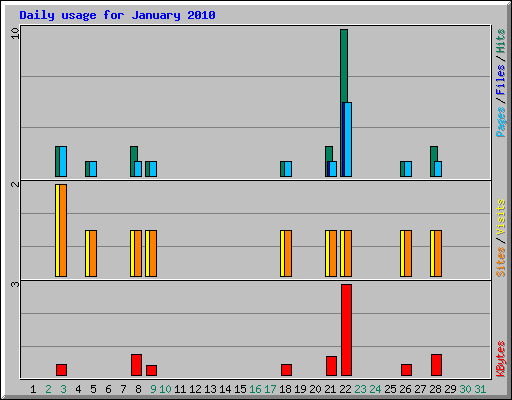This screenshot has width=512, height=400.
Task: Click day label '26' on the x-axis
Action: point(405,389)
